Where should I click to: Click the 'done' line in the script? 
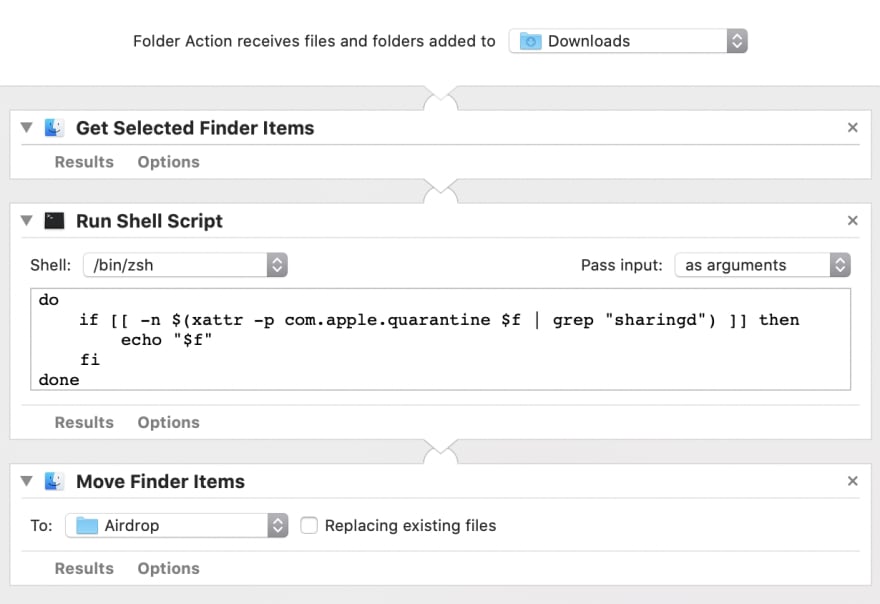tap(59, 380)
